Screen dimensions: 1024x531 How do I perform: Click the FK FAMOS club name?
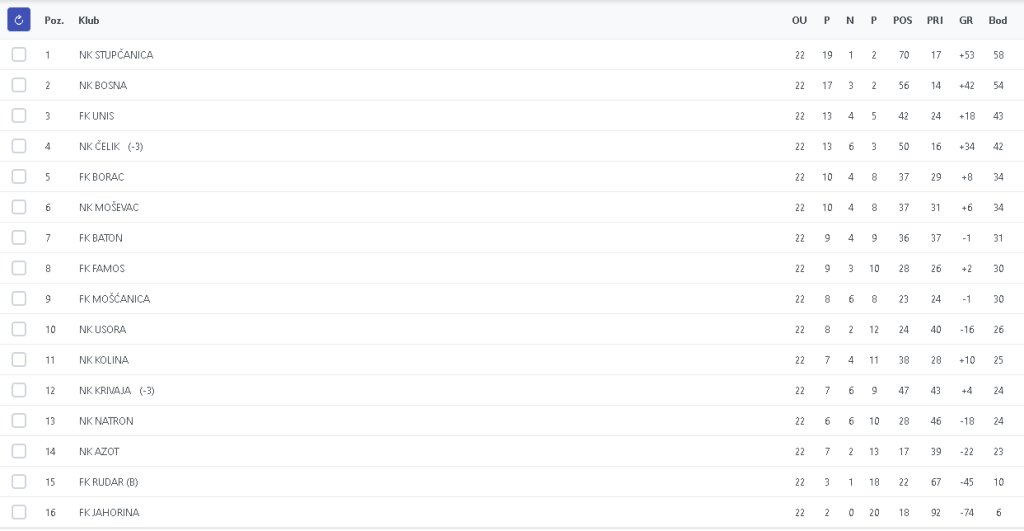pyautogui.click(x=102, y=268)
